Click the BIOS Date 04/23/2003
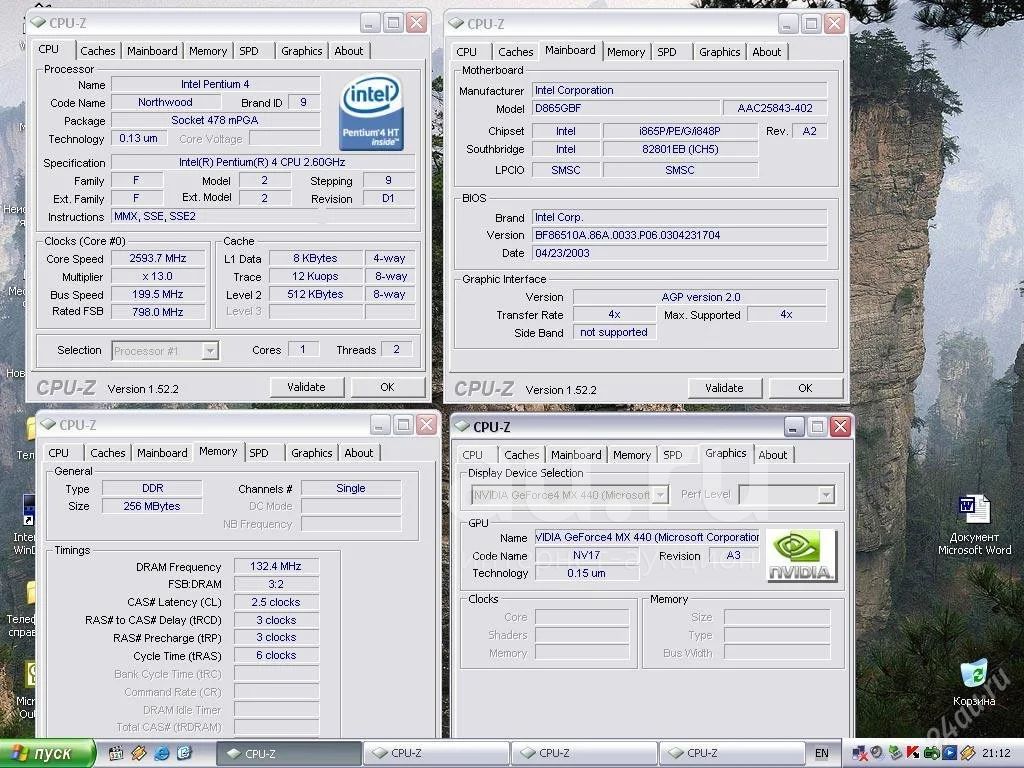This screenshot has height=768, width=1024. tap(679, 253)
